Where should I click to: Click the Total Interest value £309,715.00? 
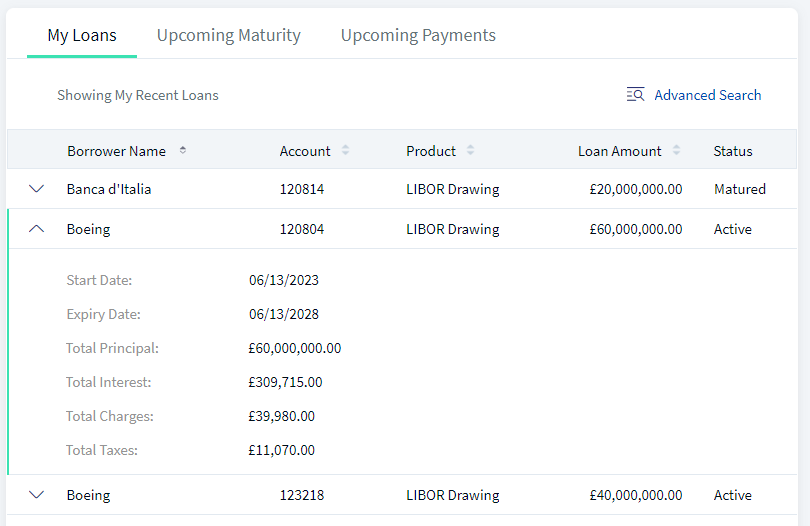(x=285, y=382)
